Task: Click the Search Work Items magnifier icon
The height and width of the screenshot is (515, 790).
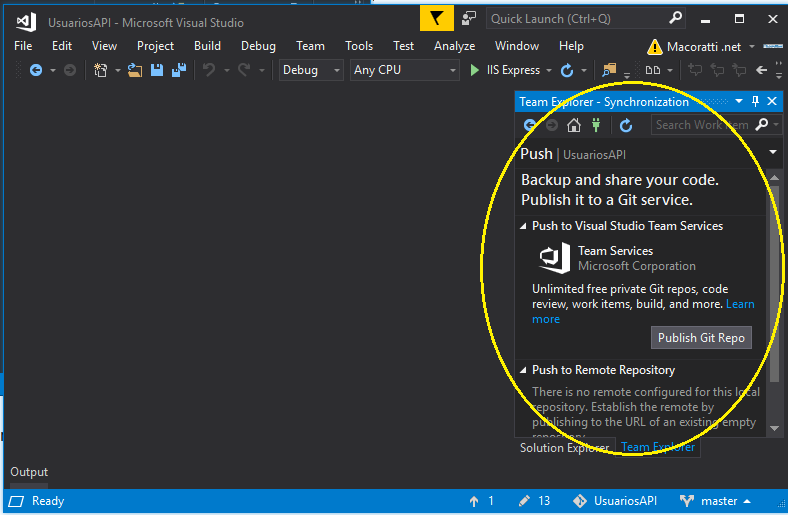Action: coord(762,124)
